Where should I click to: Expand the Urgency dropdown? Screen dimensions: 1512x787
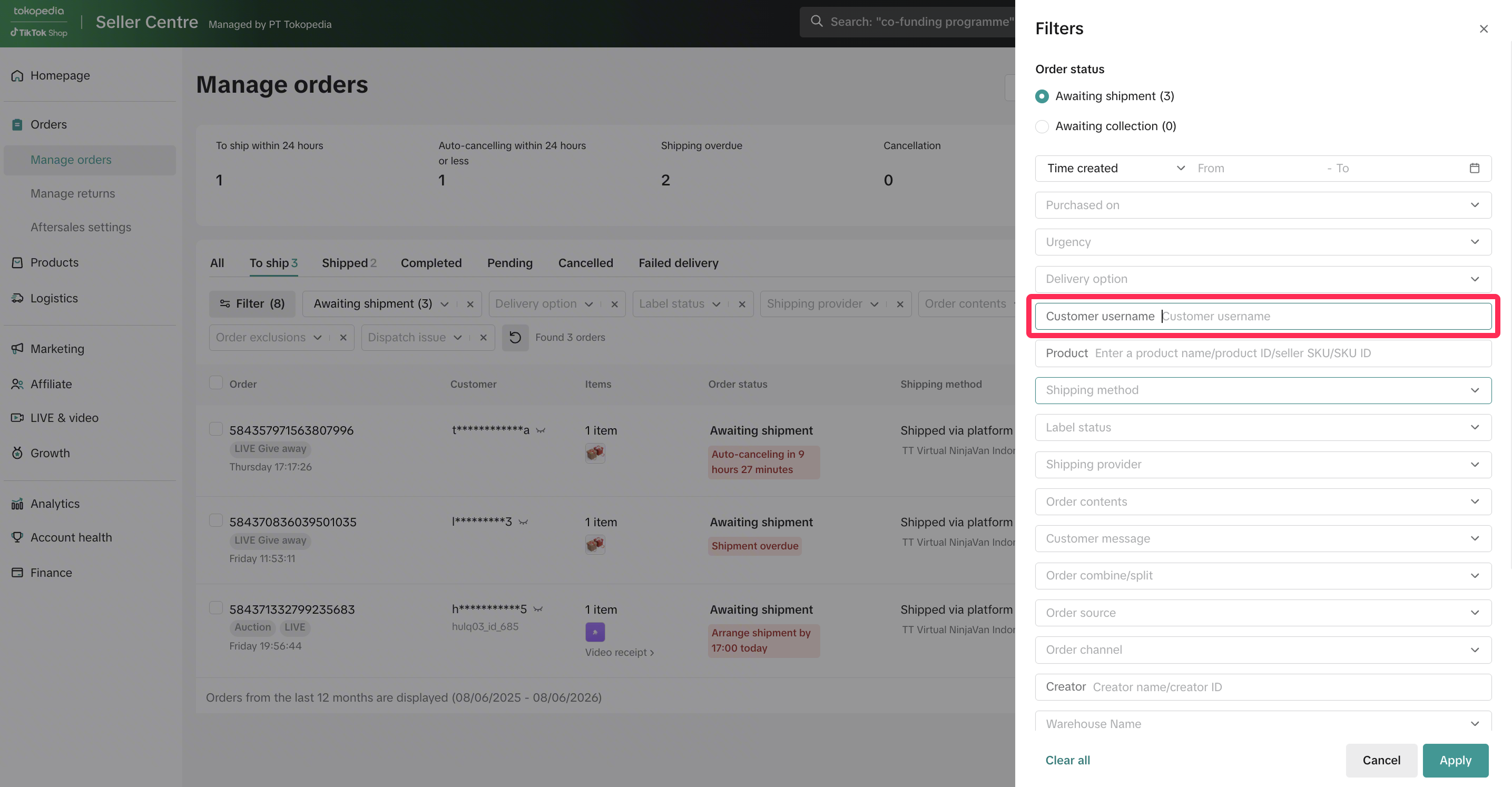(x=1263, y=242)
